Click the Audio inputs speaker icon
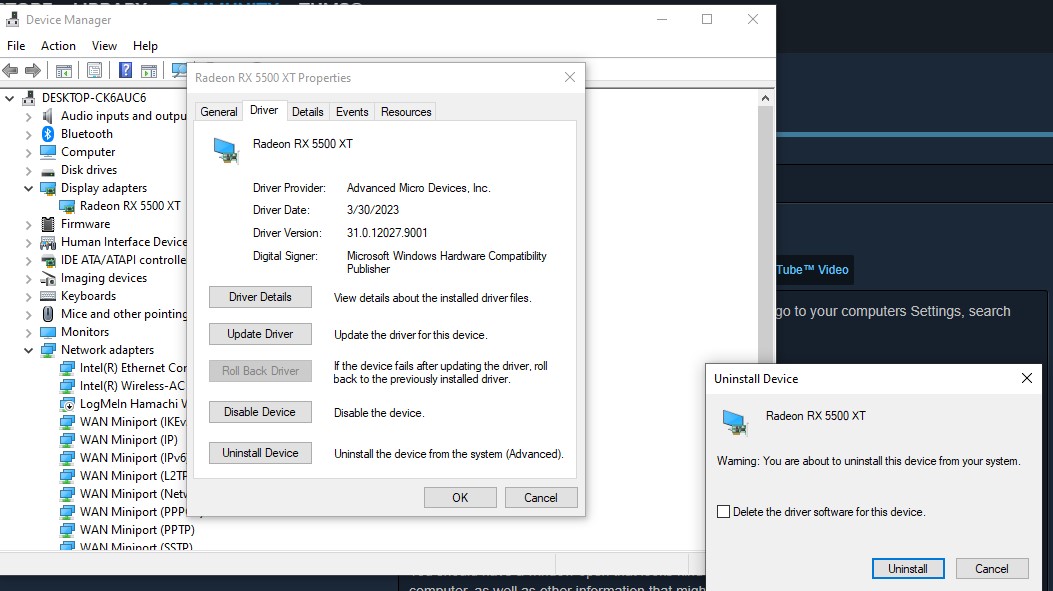 [x=48, y=116]
